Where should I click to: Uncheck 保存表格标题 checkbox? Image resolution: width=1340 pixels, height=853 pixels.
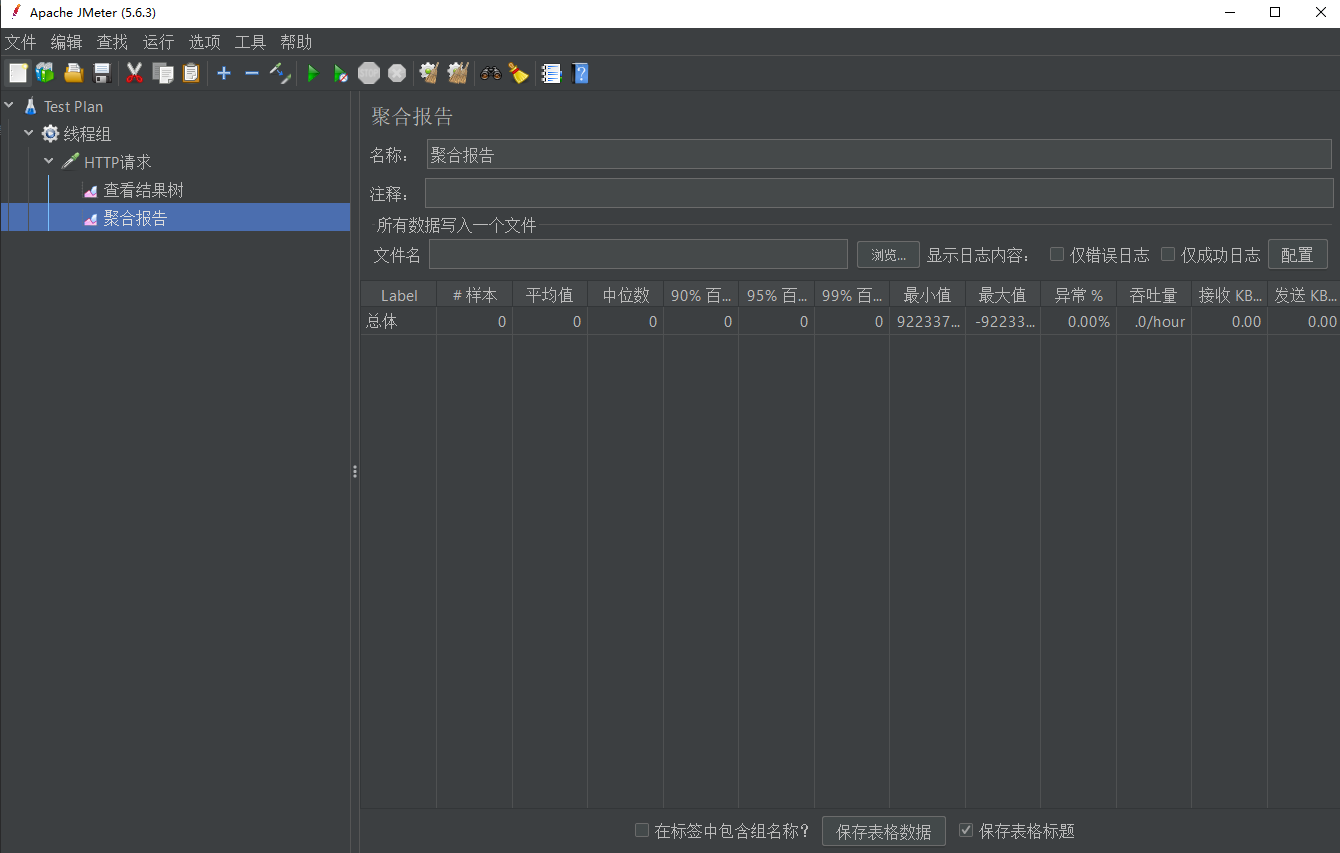coord(966,830)
